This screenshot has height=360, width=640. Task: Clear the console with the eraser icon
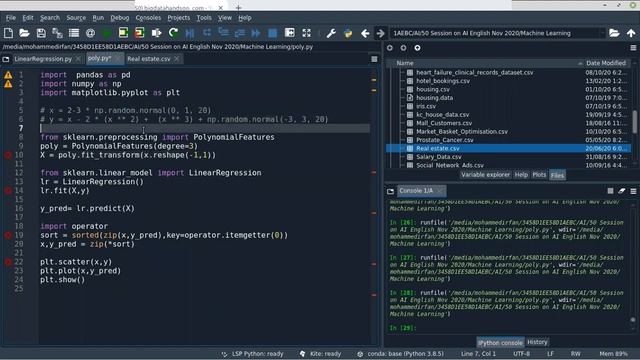622,191
